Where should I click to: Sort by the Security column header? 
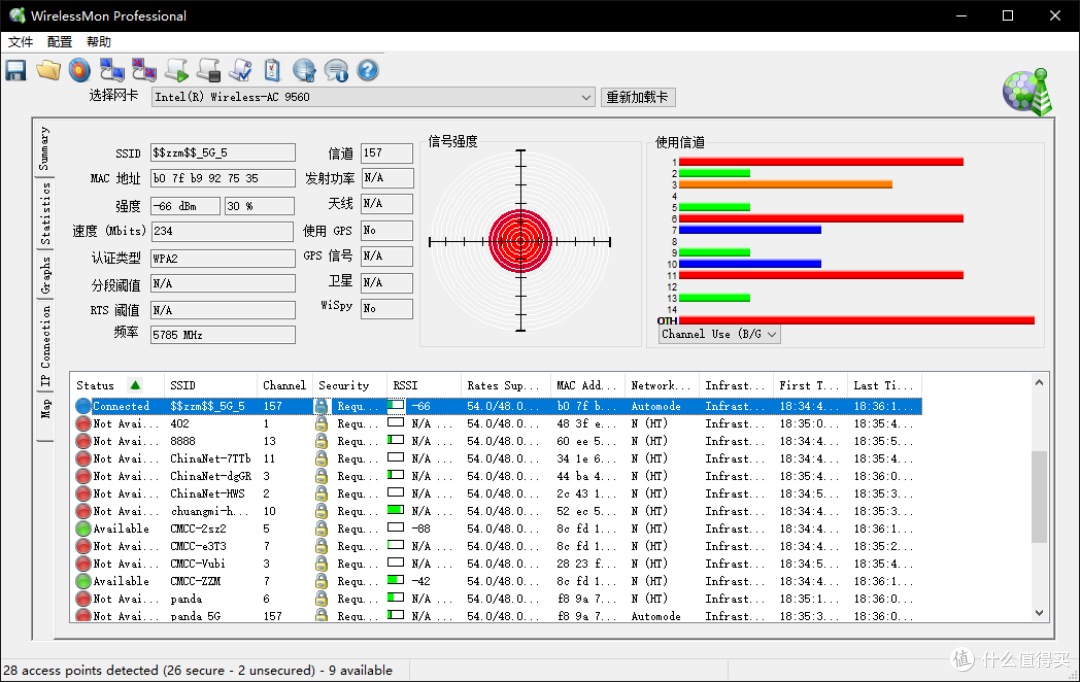coord(349,385)
